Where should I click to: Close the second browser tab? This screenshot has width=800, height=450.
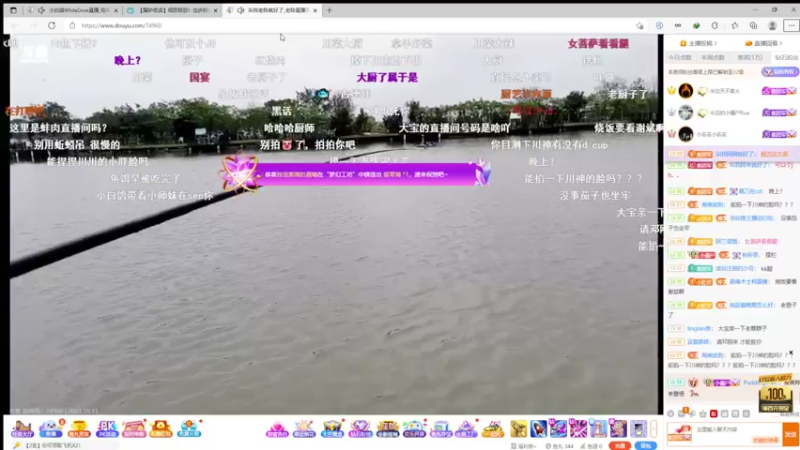tap(215, 10)
